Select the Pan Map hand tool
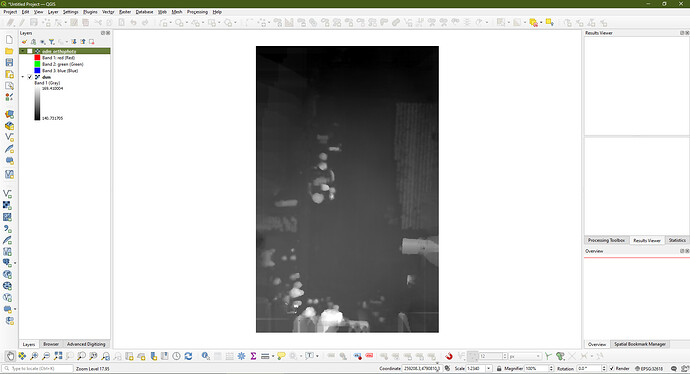Viewport: 690px width, 374px height. pyautogui.click(x=10, y=356)
